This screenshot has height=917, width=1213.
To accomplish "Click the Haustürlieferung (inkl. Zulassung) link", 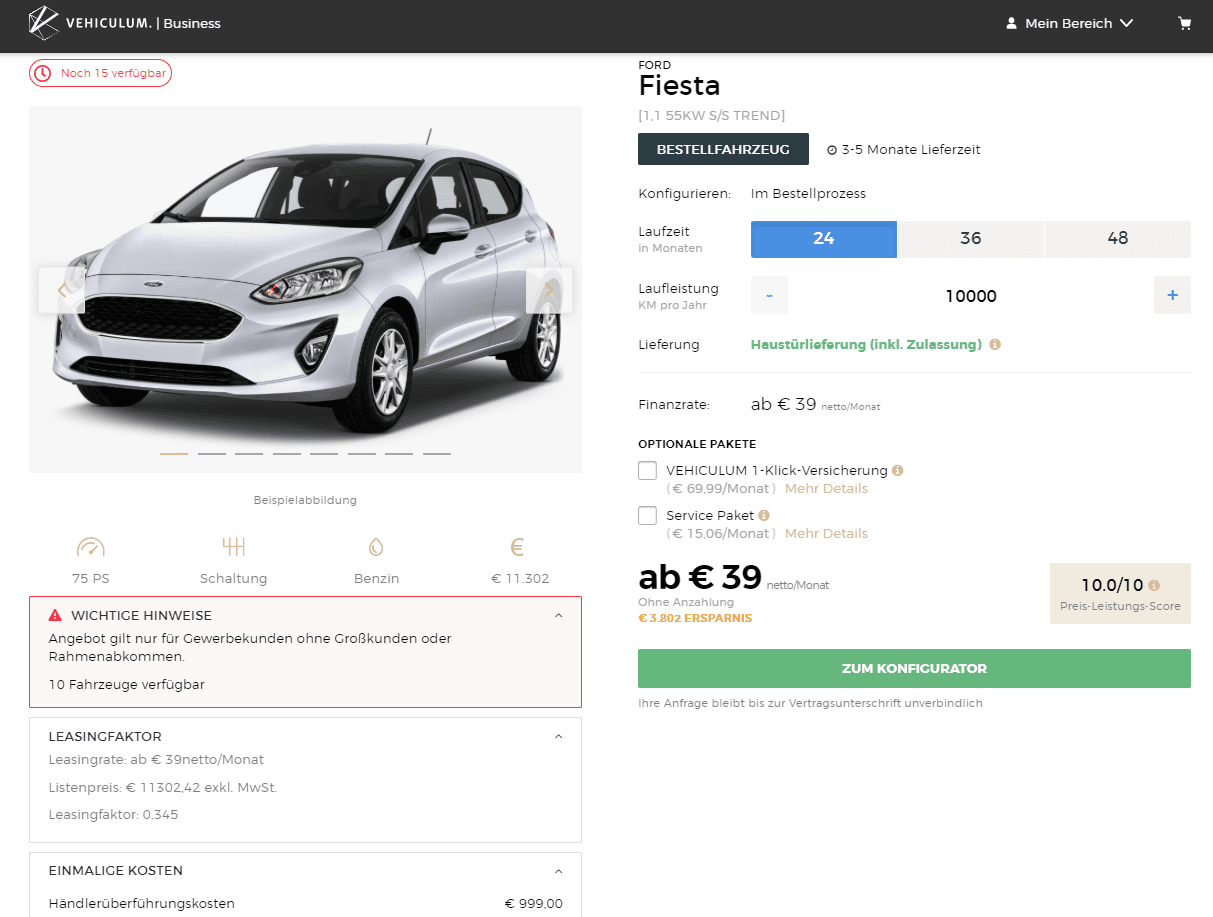I will pos(866,344).
